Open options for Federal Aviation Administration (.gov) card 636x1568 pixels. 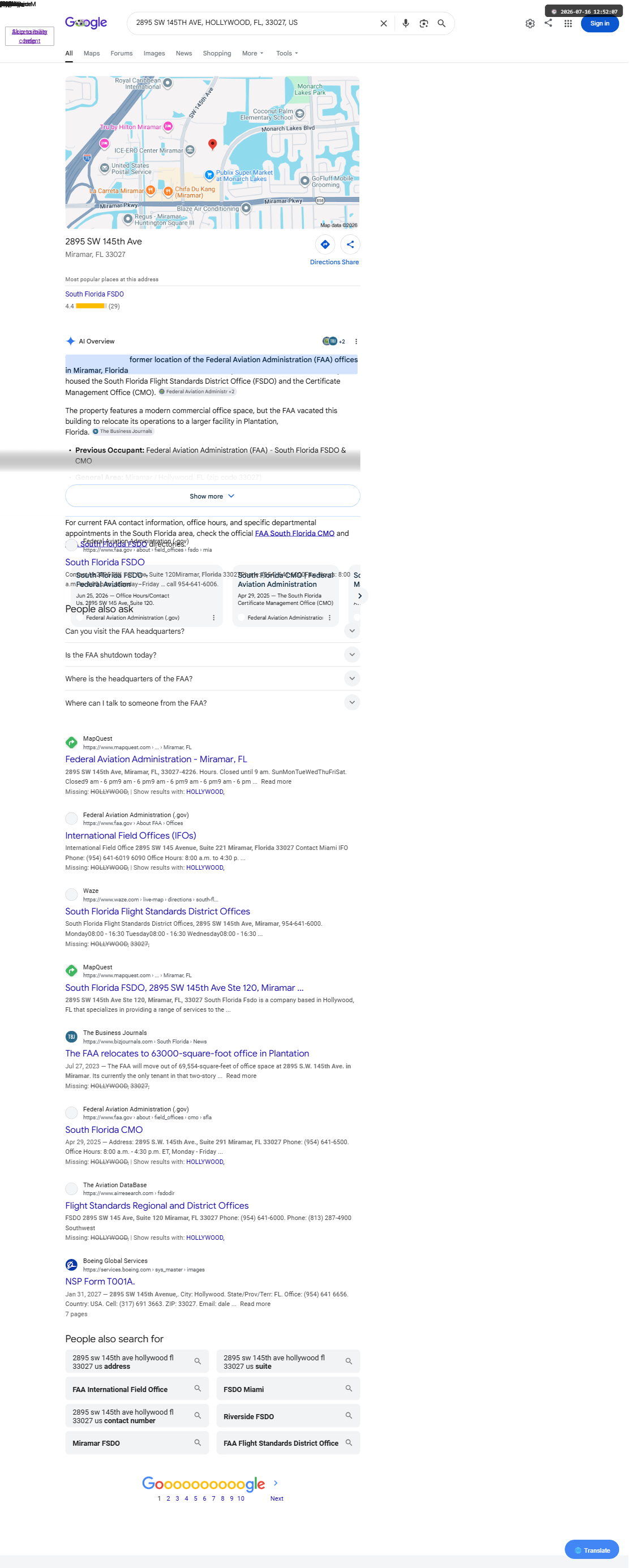click(214, 617)
